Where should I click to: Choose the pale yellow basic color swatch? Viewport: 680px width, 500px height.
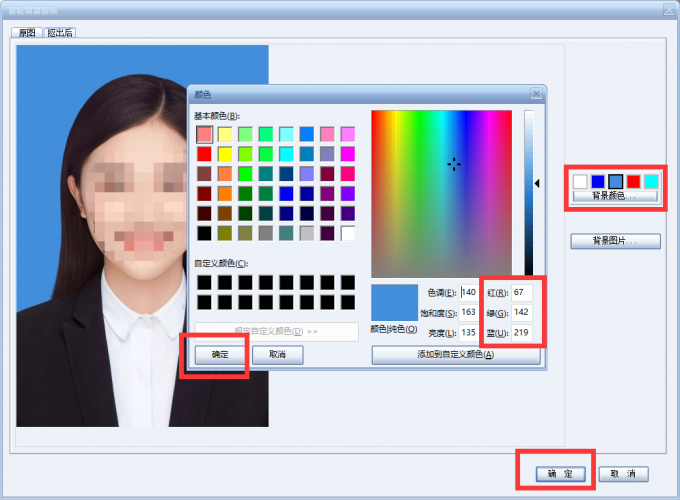225,134
